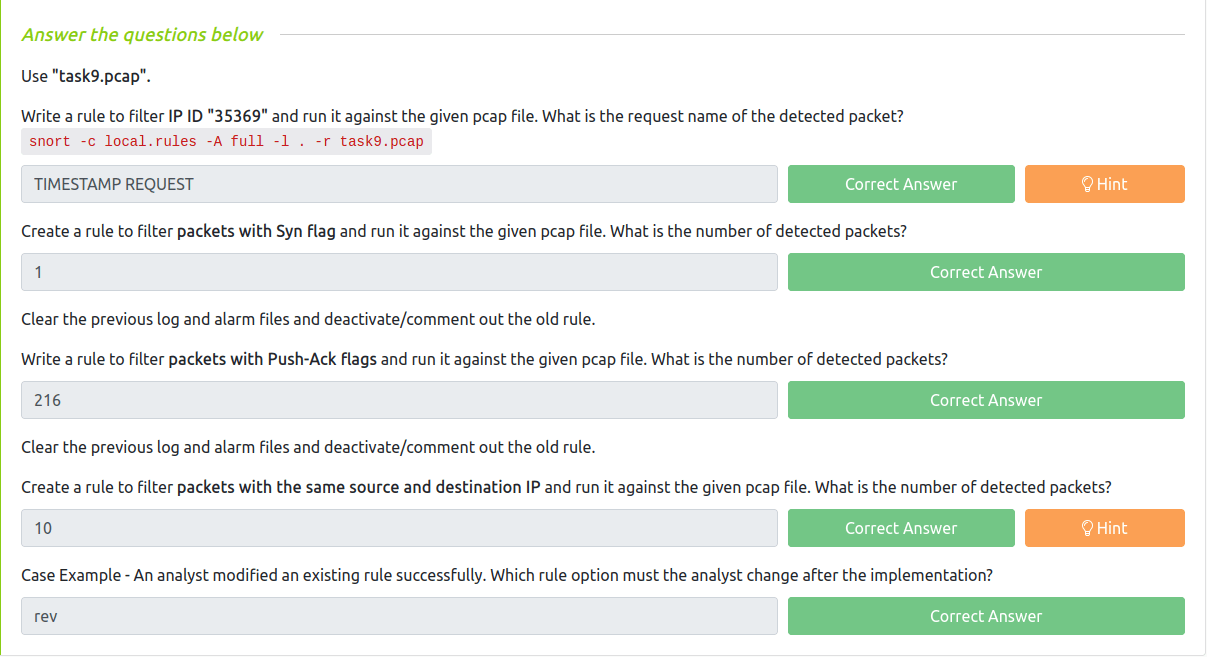Screen dimensions: 1207x657
Task: Click Correct Answer beside the 10 answer
Action: [900, 528]
